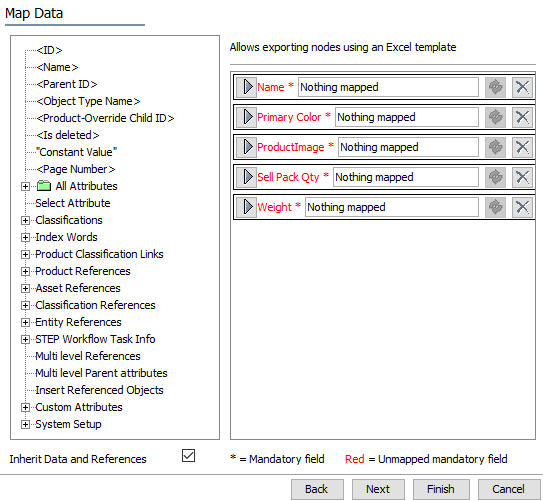The image size is (543, 501).
Task: Expand the STEP Workflow Task Info node
Action: [x=25, y=339]
